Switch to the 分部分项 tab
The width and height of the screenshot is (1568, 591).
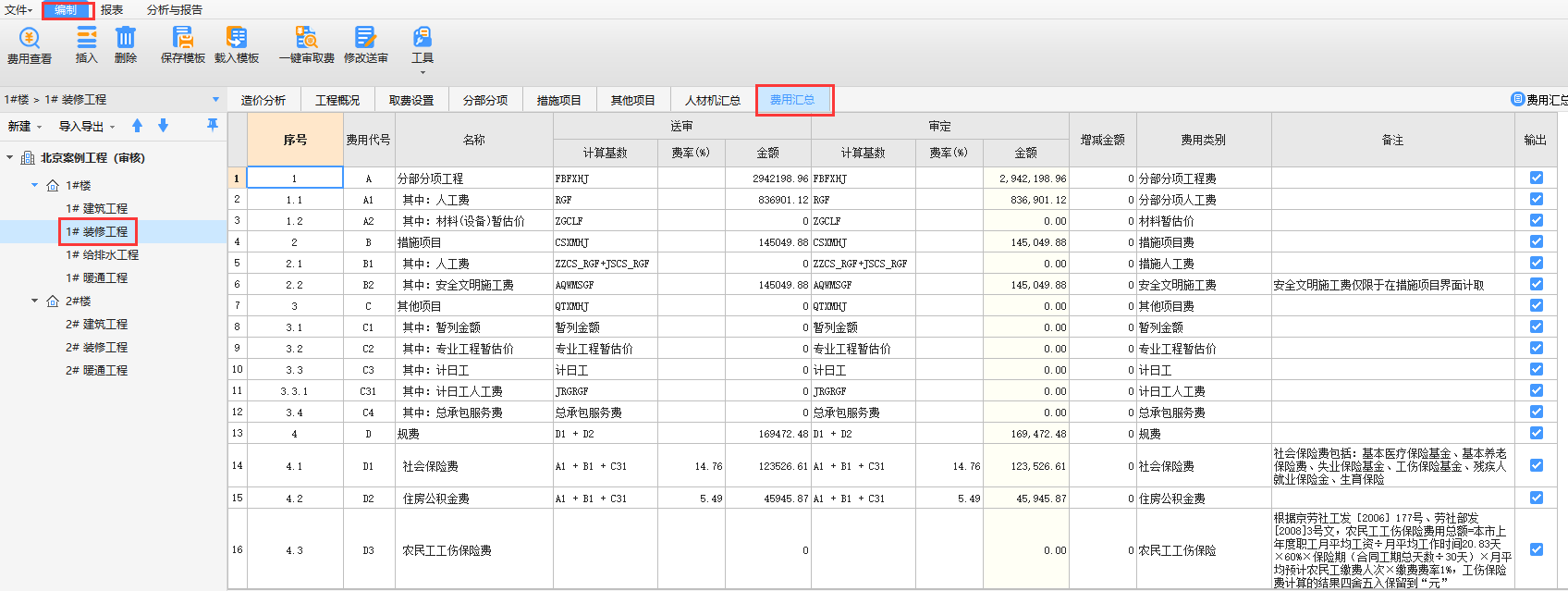click(485, 100)
